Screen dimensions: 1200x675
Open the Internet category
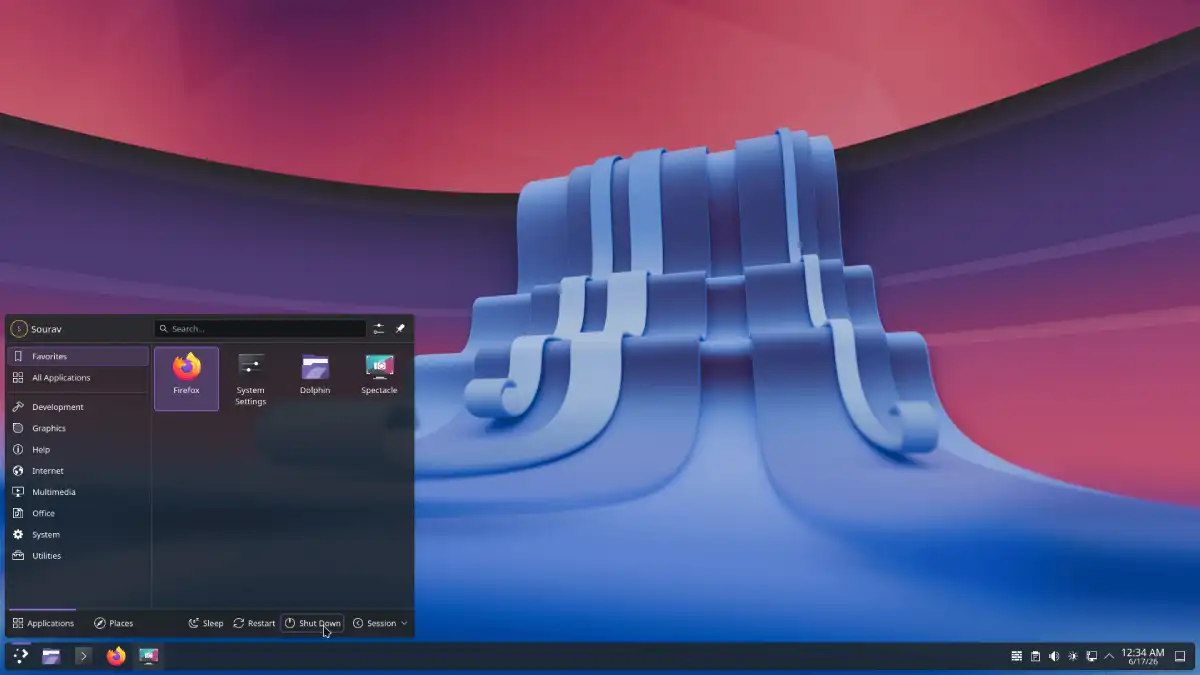pos(78,471)
